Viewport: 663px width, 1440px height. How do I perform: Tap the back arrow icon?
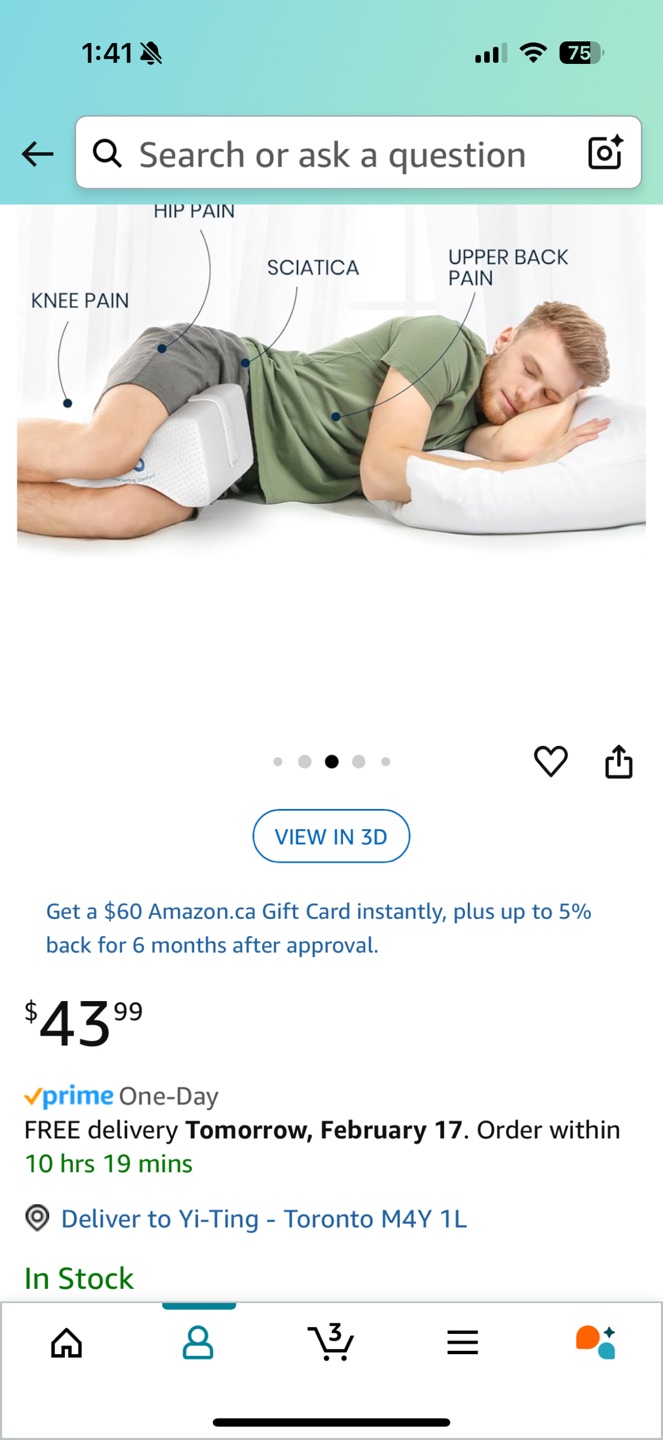(x=38, y=154)
